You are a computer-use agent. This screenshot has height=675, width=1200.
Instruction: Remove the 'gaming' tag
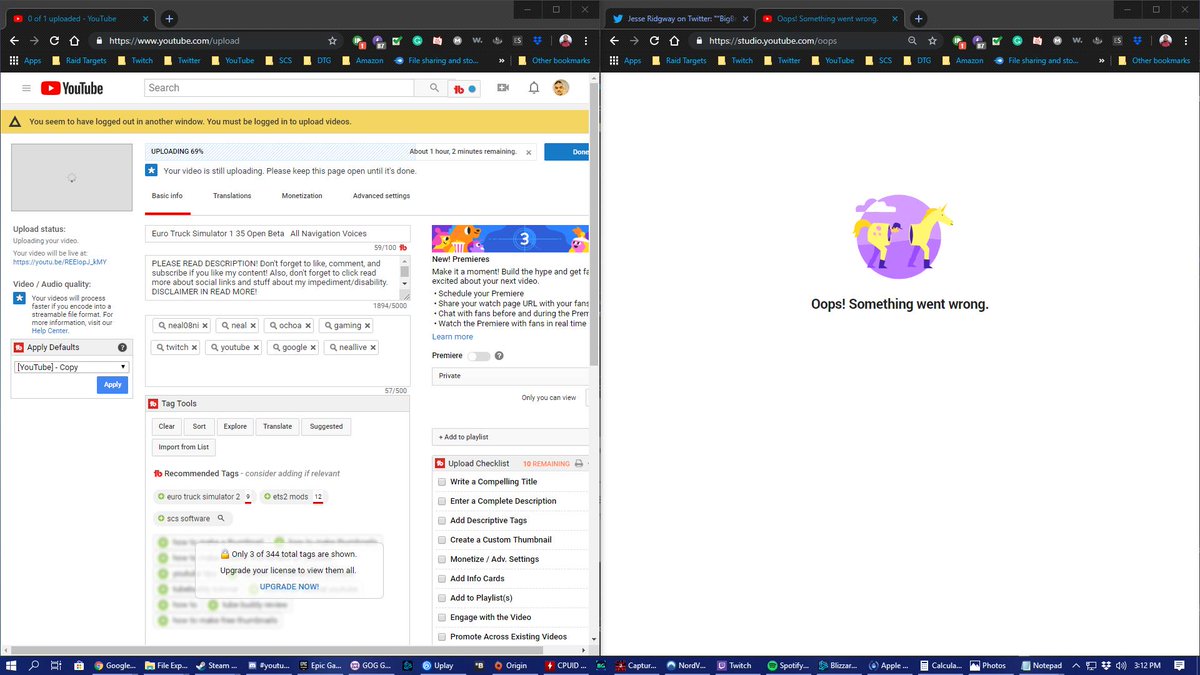pos(368,325)
